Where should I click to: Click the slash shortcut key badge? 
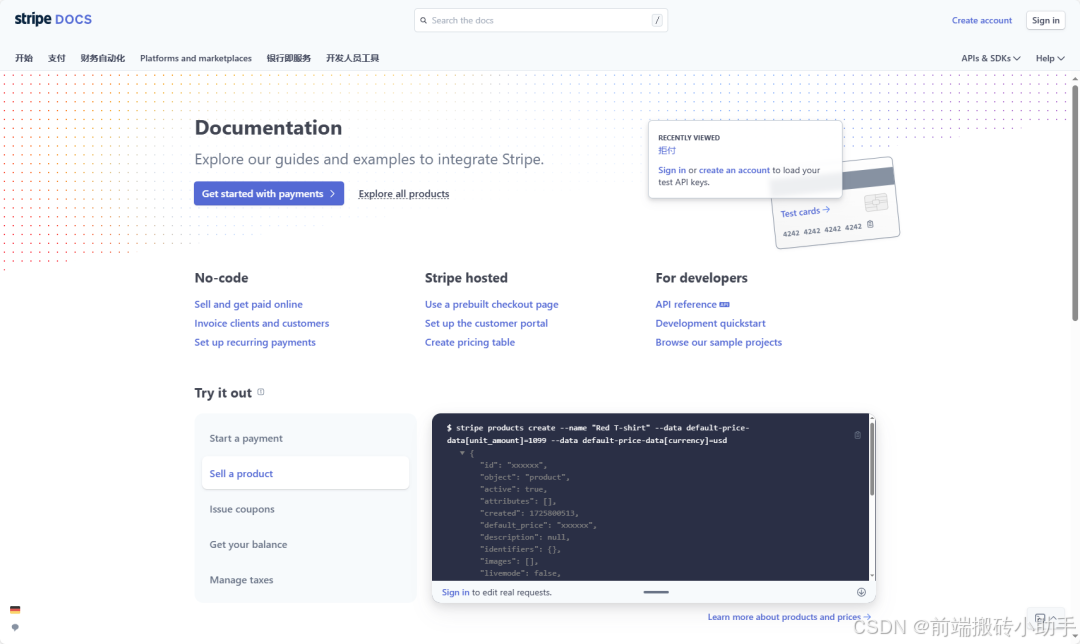pyautogui.click(x=657, y=21)
